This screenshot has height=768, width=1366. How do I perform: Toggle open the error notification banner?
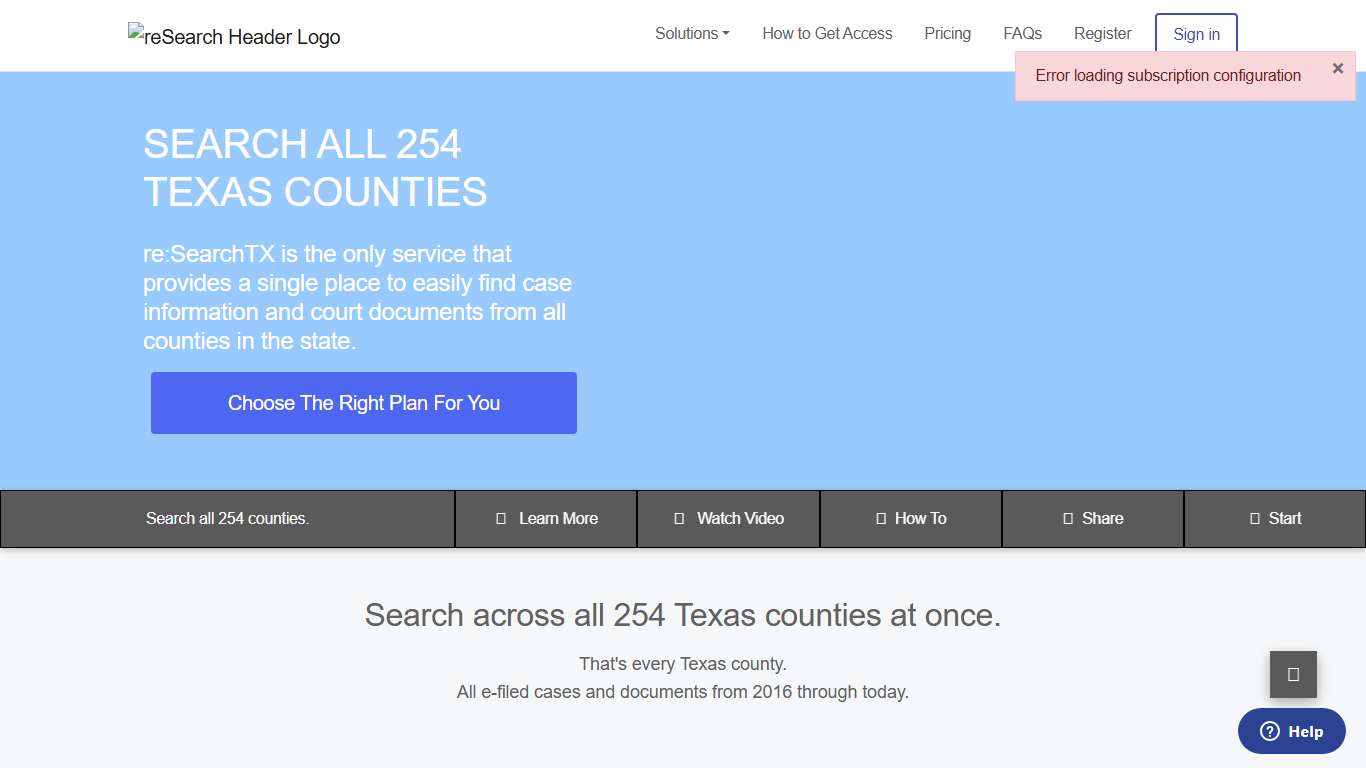click(x=1167, y=75)
